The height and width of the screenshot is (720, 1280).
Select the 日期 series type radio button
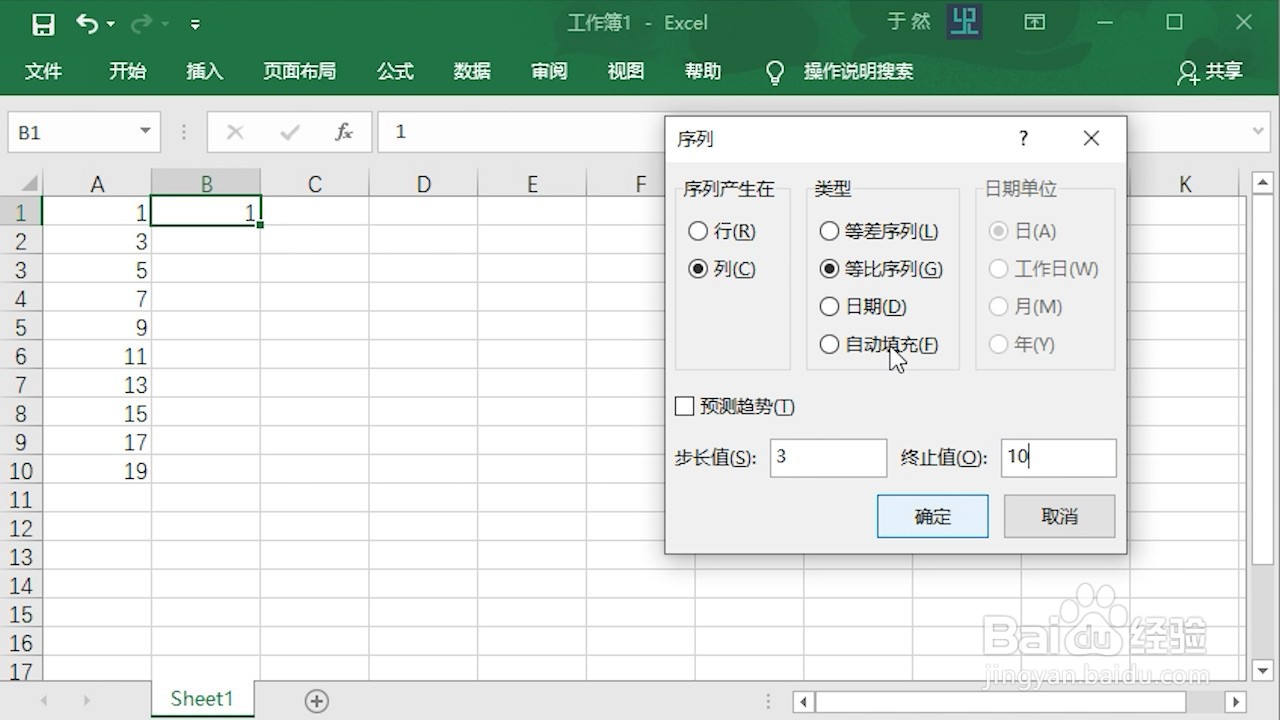tap(830, 307)
